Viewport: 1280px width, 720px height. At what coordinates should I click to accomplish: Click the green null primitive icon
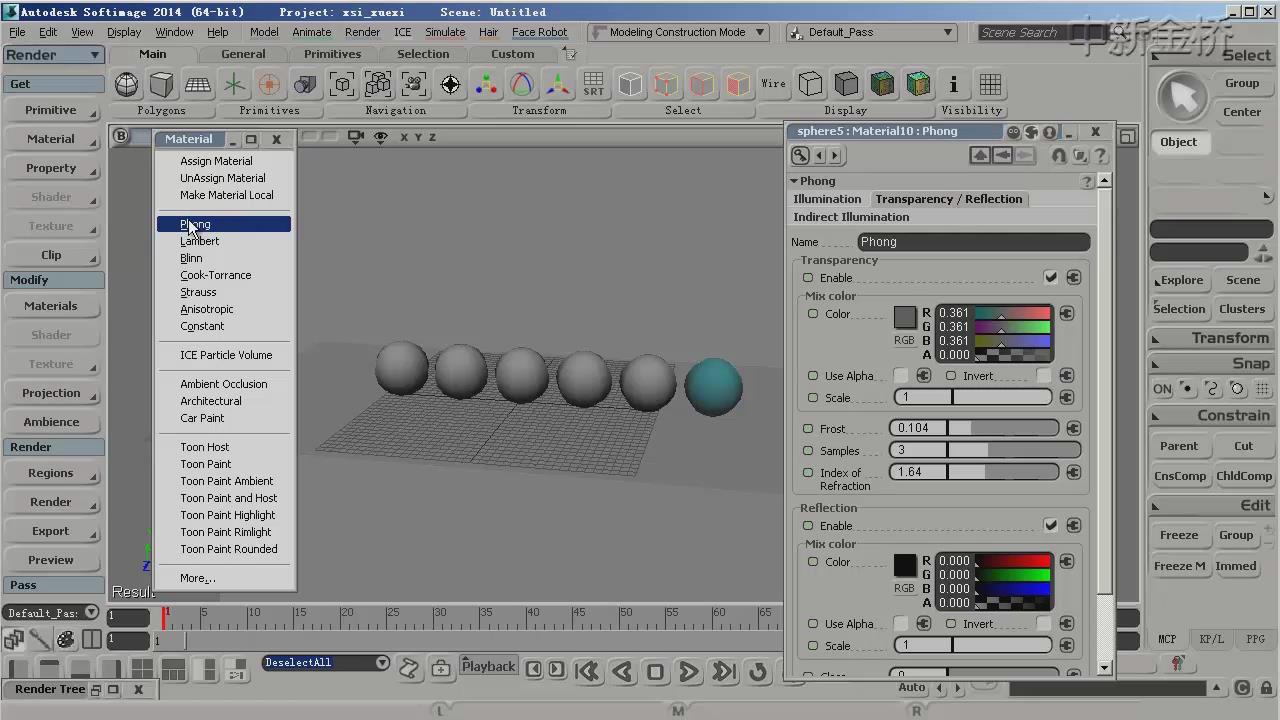(234, 84)
